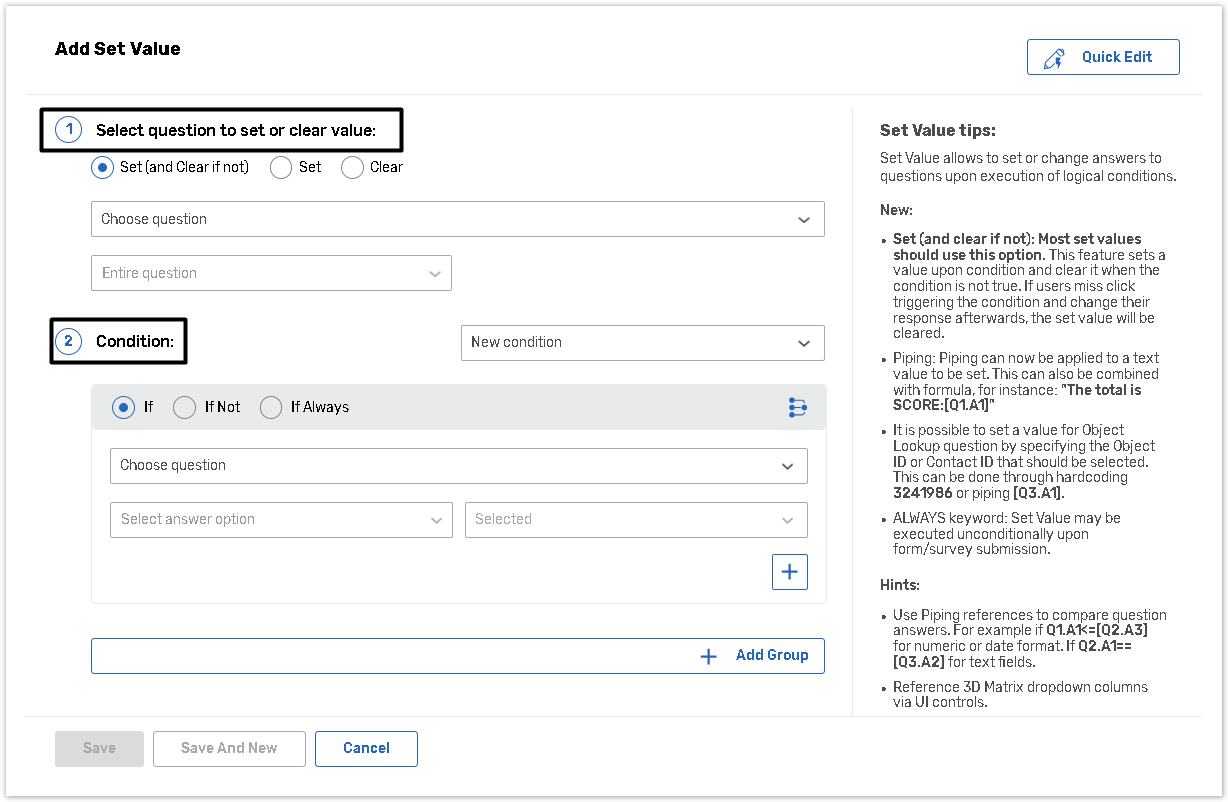This screenshot has height=802, width=1228.
Task: Select 'If Always' condition option
Action: (x=271, y=408)
